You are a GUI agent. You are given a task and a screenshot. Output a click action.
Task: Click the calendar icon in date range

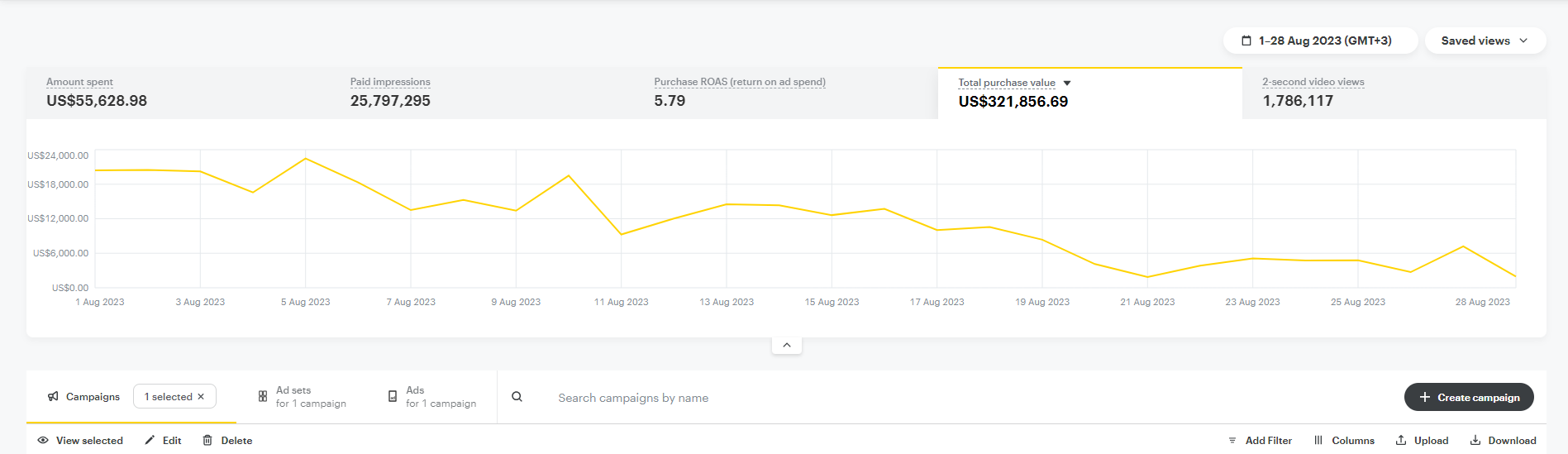pyautogui.click(x=1246, y=41)
